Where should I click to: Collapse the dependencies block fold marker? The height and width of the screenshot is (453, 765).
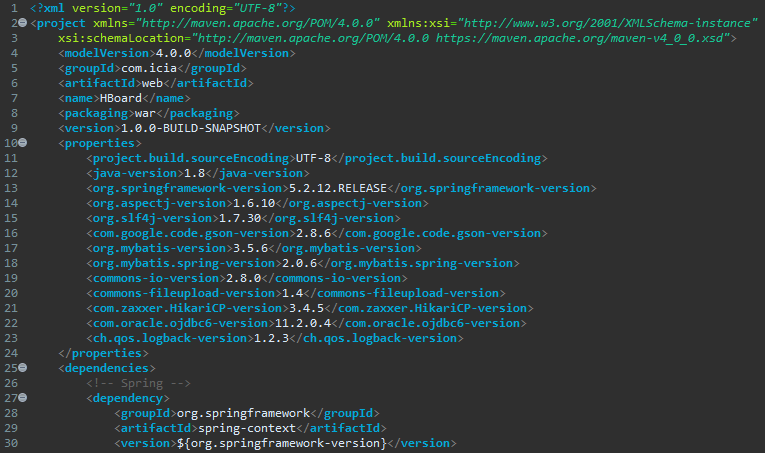click(x=22, y=368)
